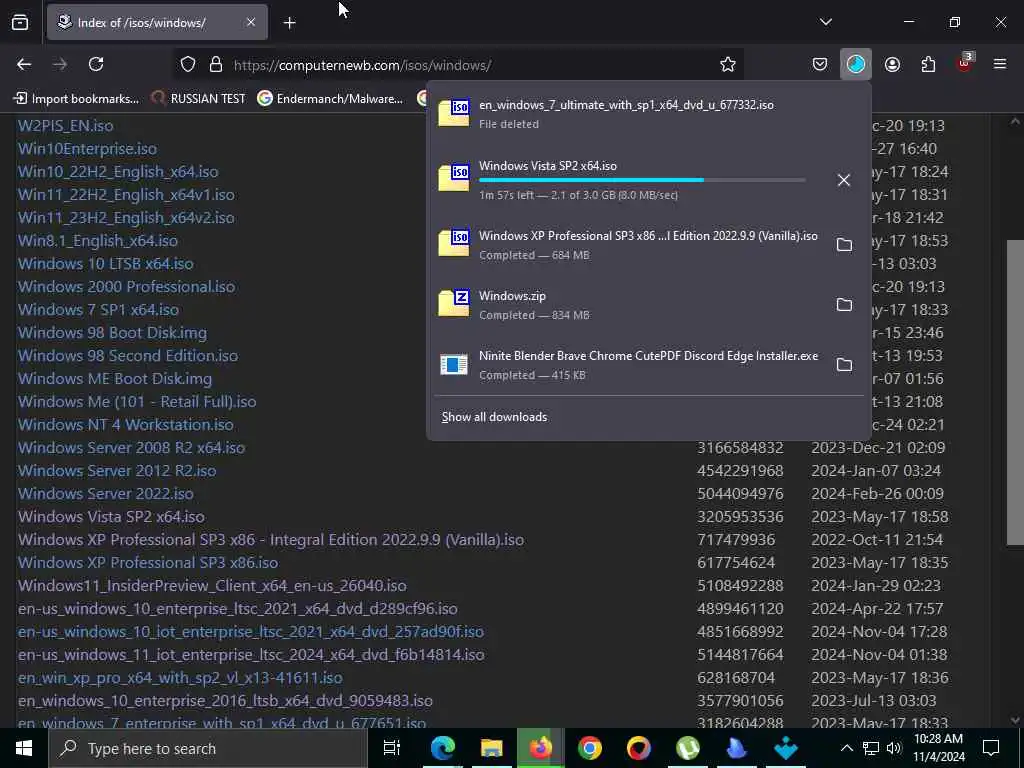Download Windows Server 2022.iso
The width and height of the screenshot is (1024, 768).
coord(106,494)
